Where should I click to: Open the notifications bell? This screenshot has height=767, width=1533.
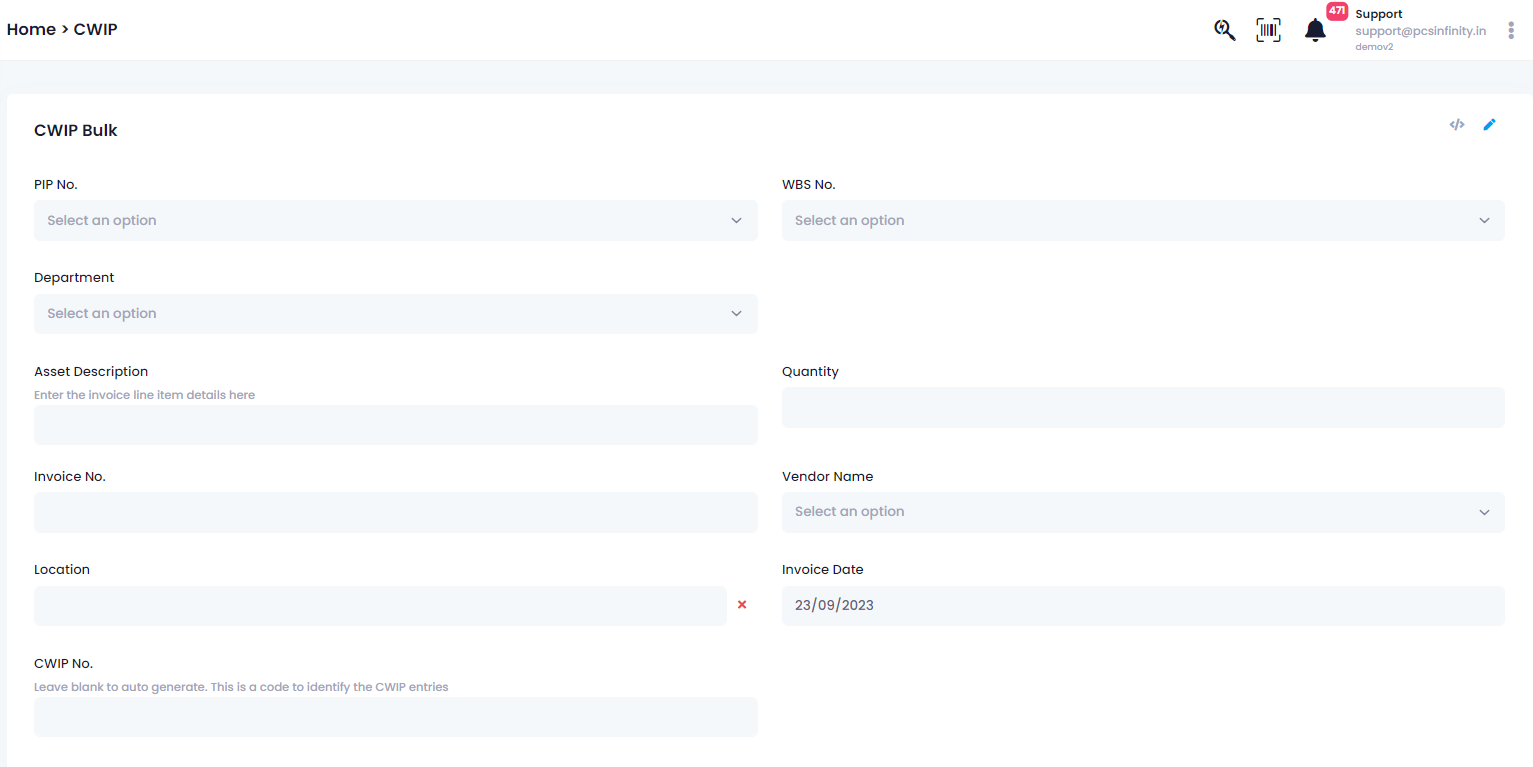click(1315, 31)
